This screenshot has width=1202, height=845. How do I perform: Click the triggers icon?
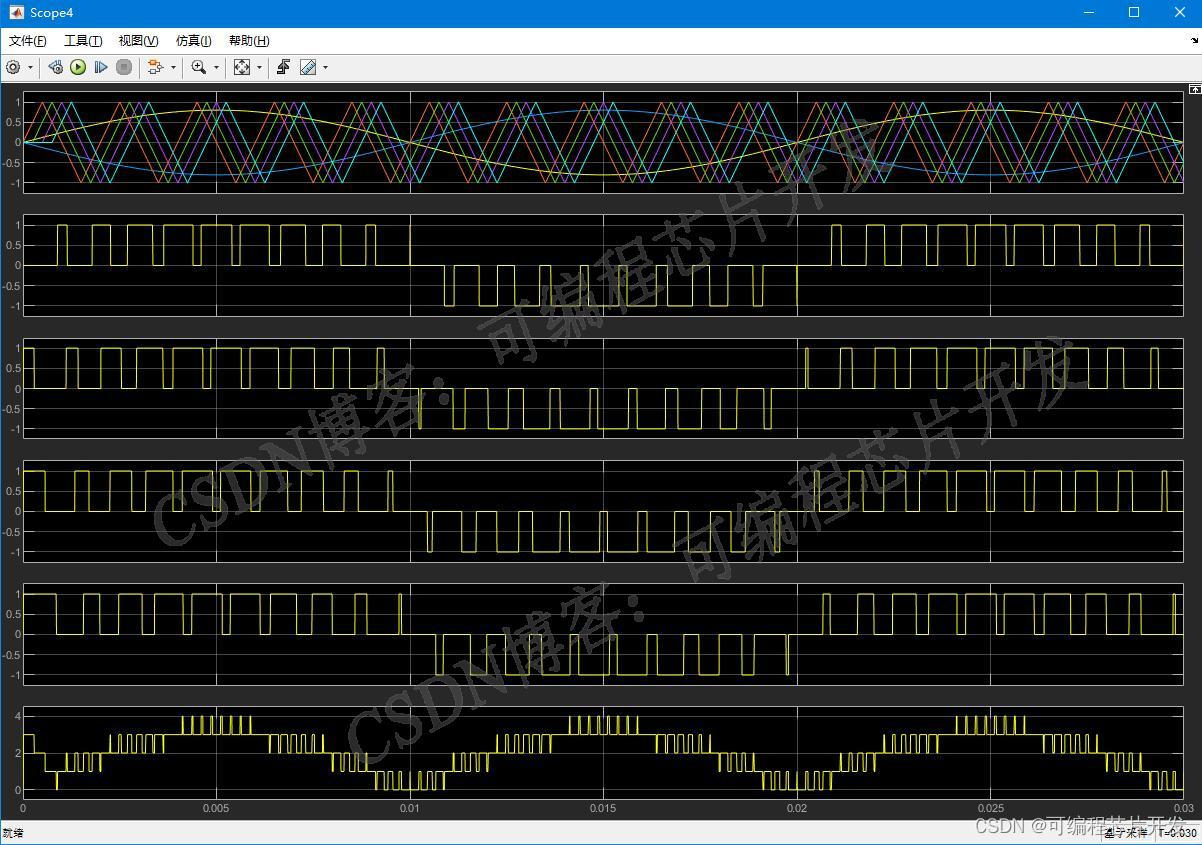284,67
